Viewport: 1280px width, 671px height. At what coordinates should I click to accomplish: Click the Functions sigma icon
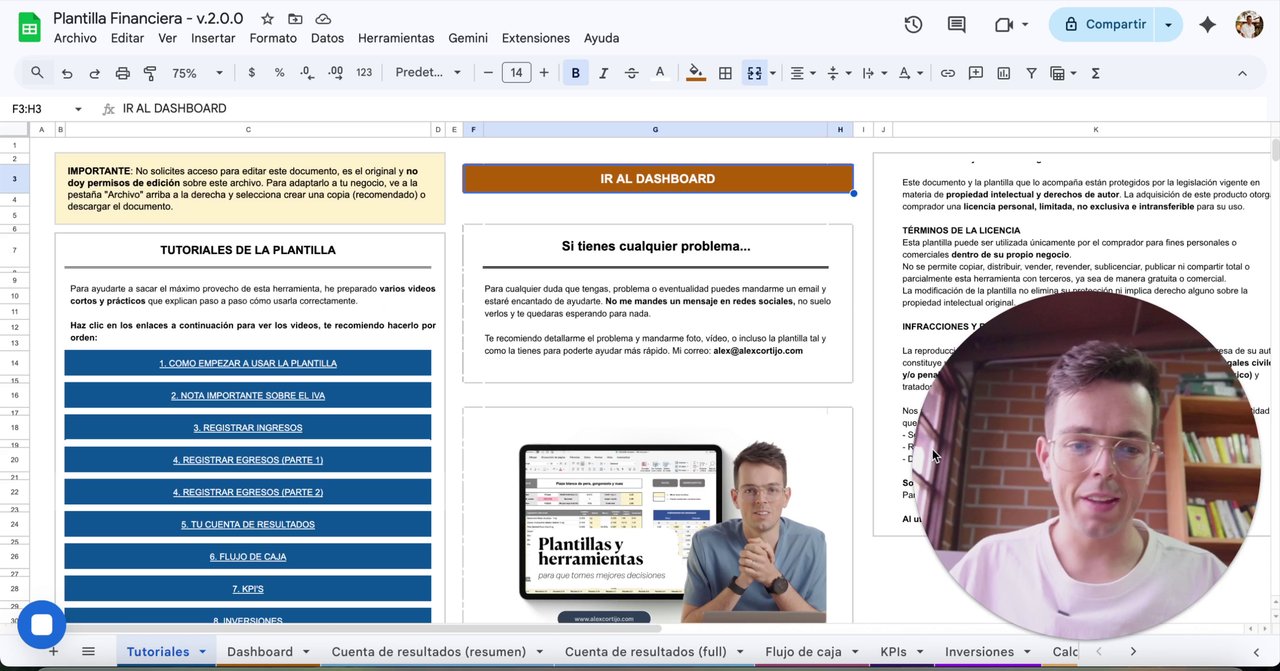pyautogui.click(x=1095, y=73)
